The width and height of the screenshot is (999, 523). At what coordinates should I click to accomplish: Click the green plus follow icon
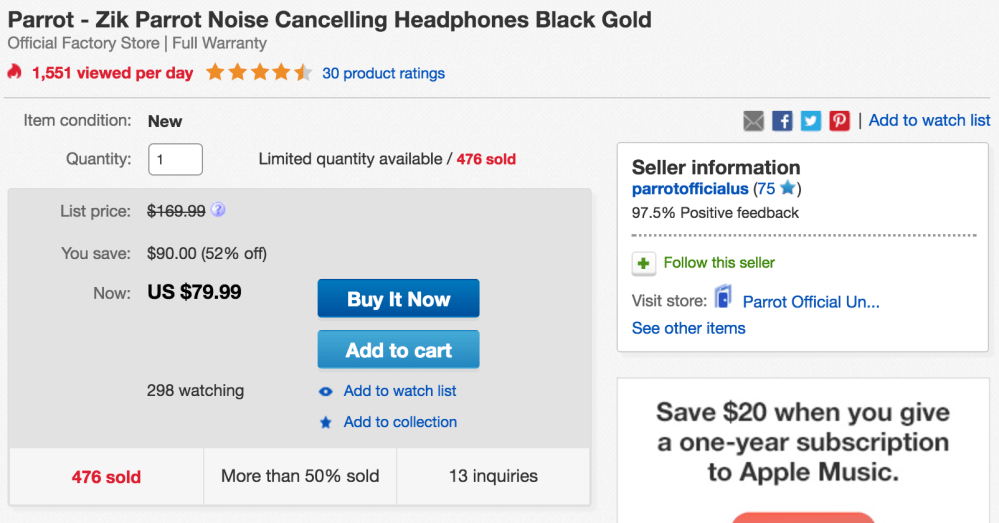click(x=644, y=263)
